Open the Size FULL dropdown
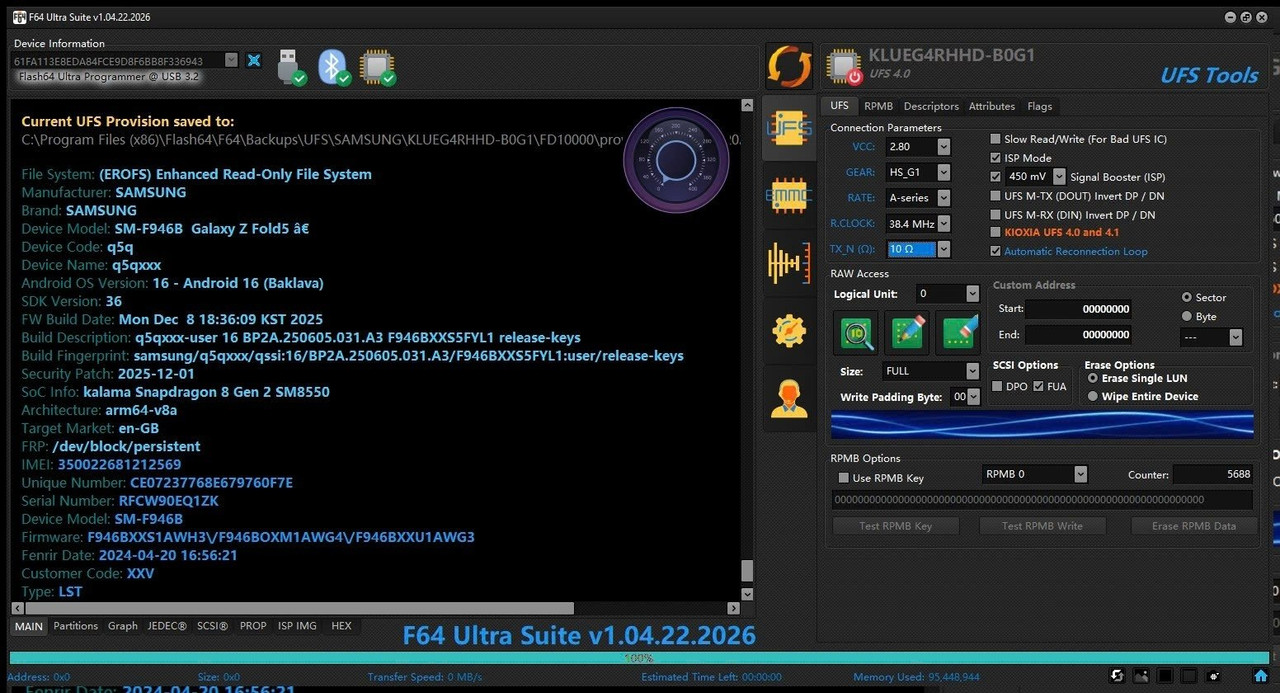The image size is (1280, 693). pos(973,371)
